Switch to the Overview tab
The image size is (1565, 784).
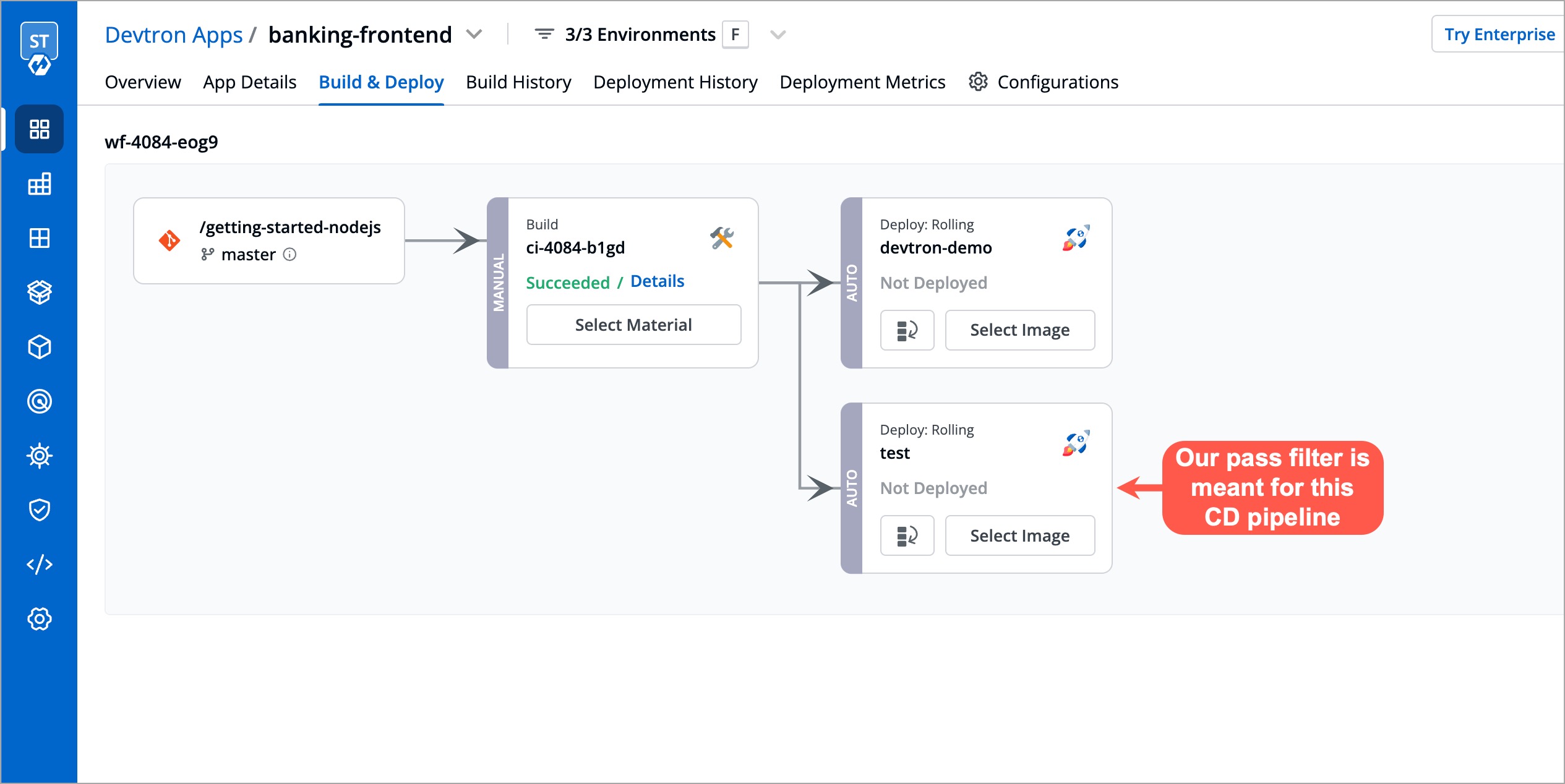coord(143,82)
